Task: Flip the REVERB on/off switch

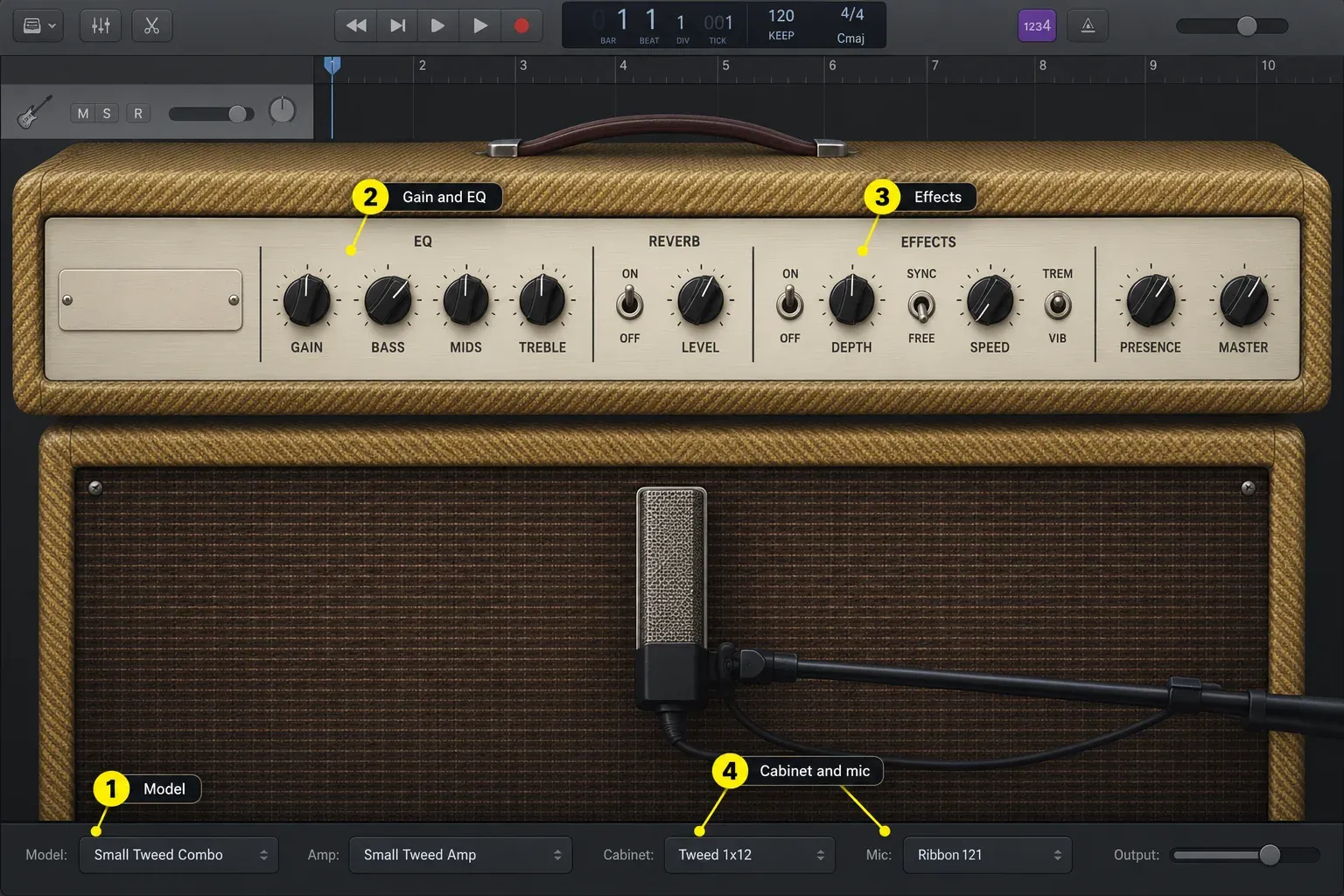Action: (629, 304)
